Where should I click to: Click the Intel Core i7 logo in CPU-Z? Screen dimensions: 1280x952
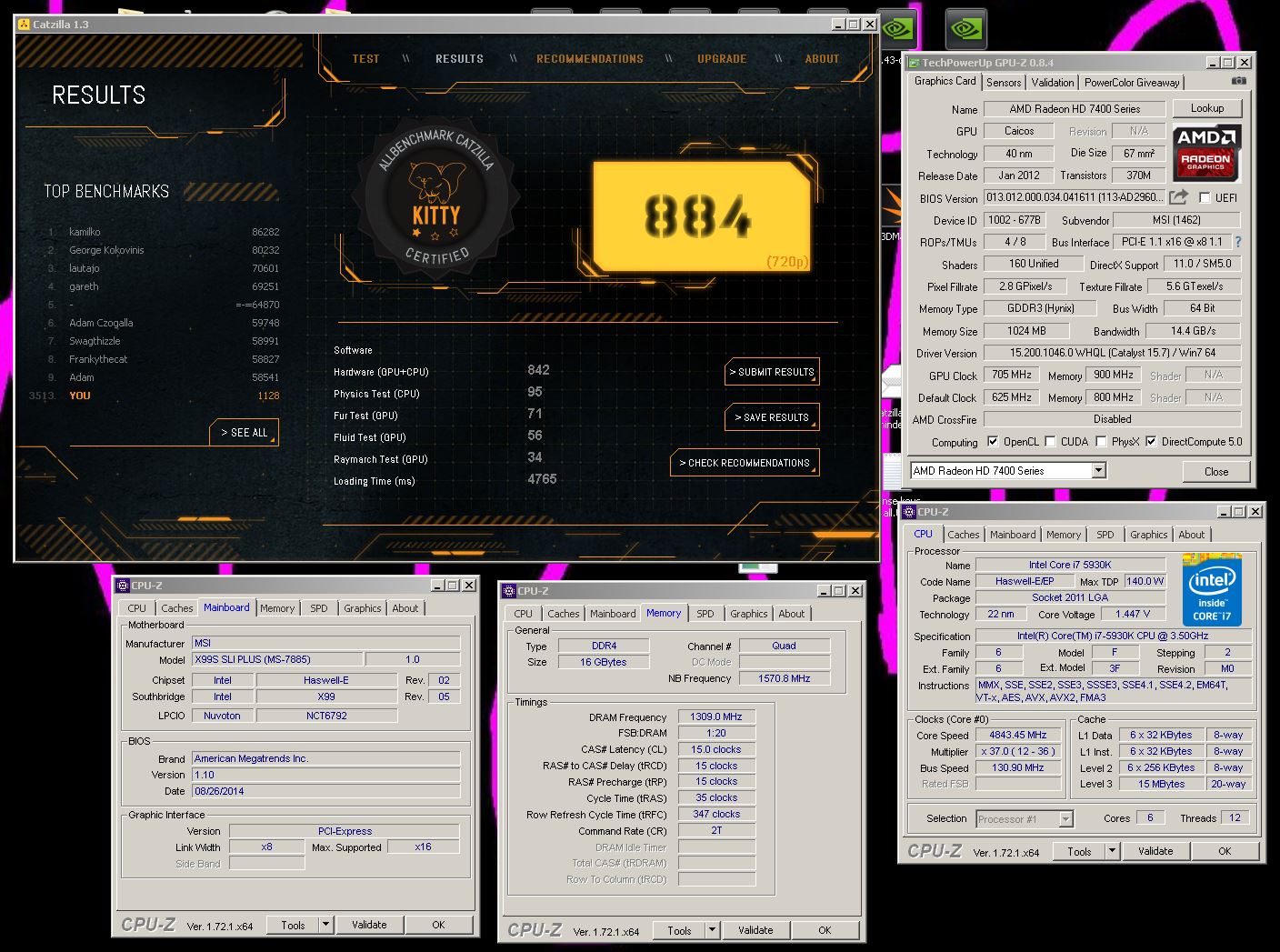[1212, 589]
